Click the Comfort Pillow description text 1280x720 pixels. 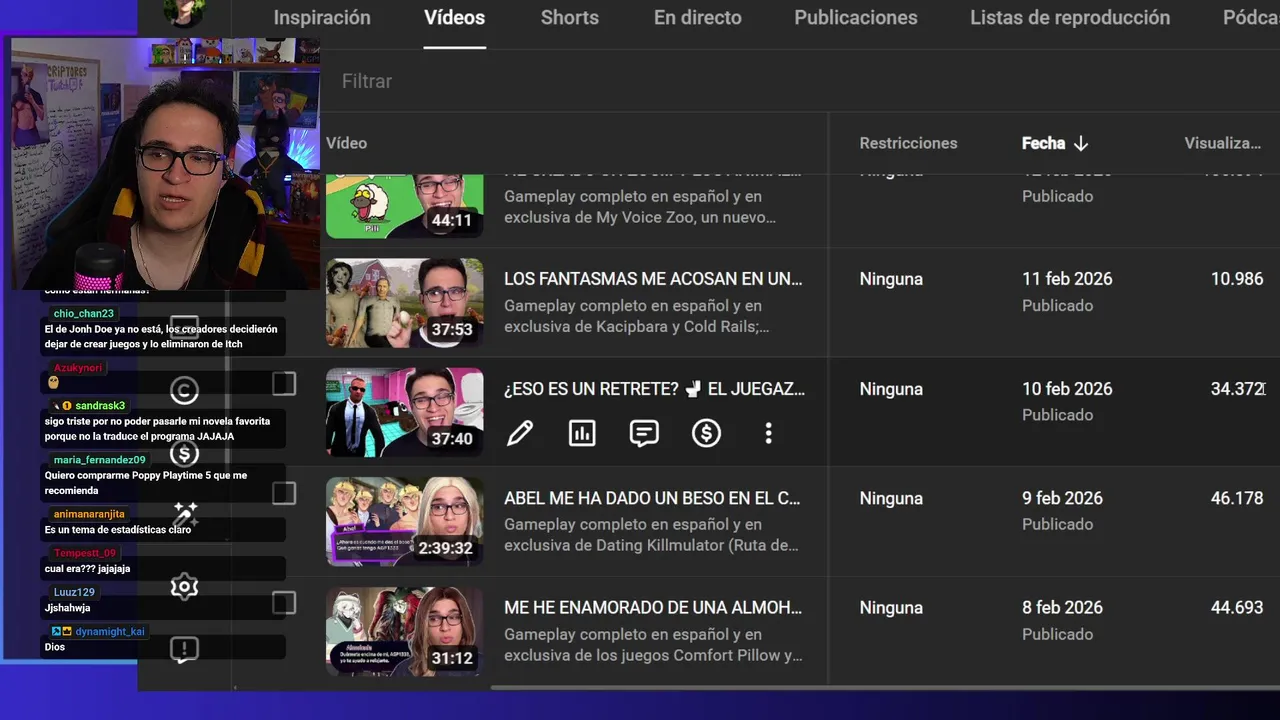[x=653, y=645]
